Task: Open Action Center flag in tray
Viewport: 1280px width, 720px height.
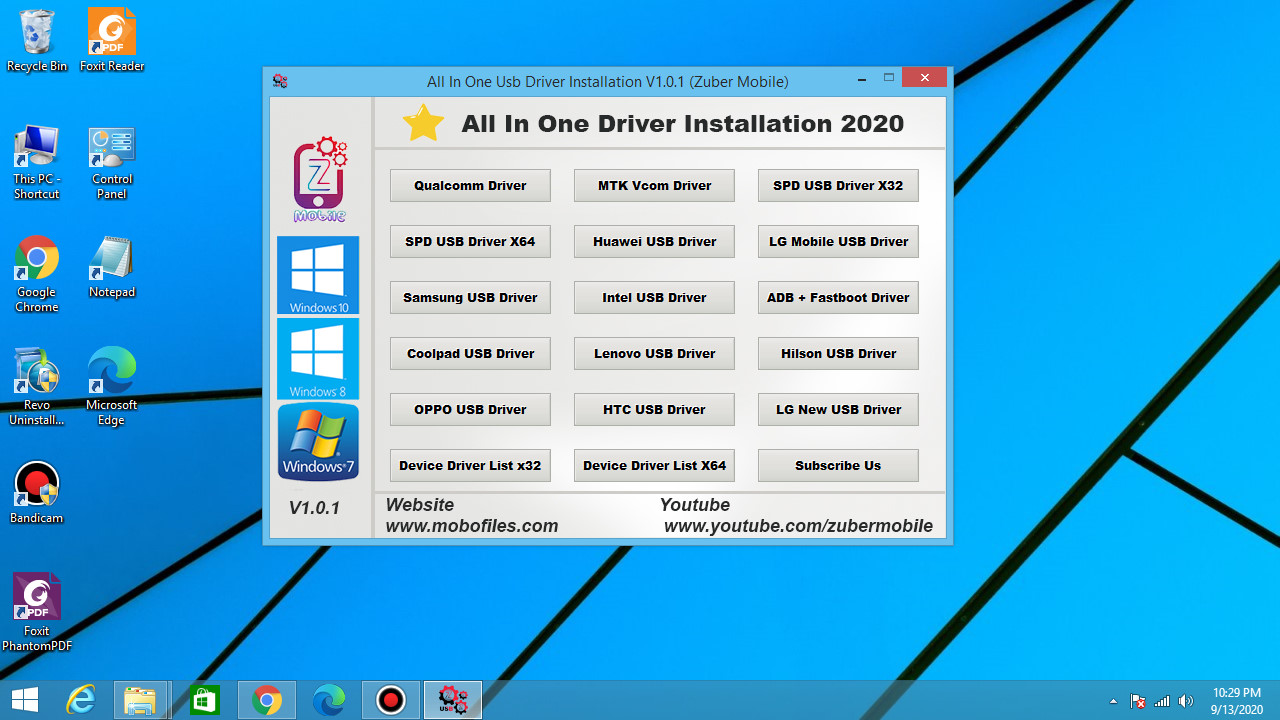Action: pyautogui.click(x=1138, y=701)
